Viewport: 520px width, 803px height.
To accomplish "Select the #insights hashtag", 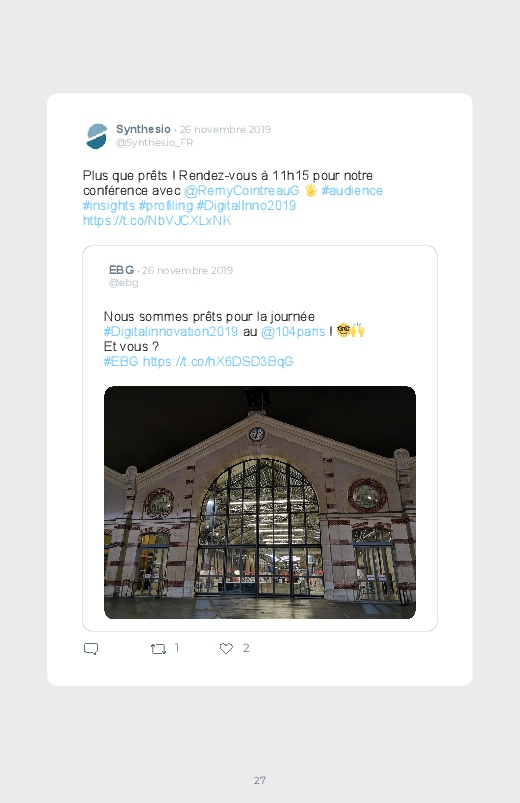I will pyautogui.click(x=109, y=205).
